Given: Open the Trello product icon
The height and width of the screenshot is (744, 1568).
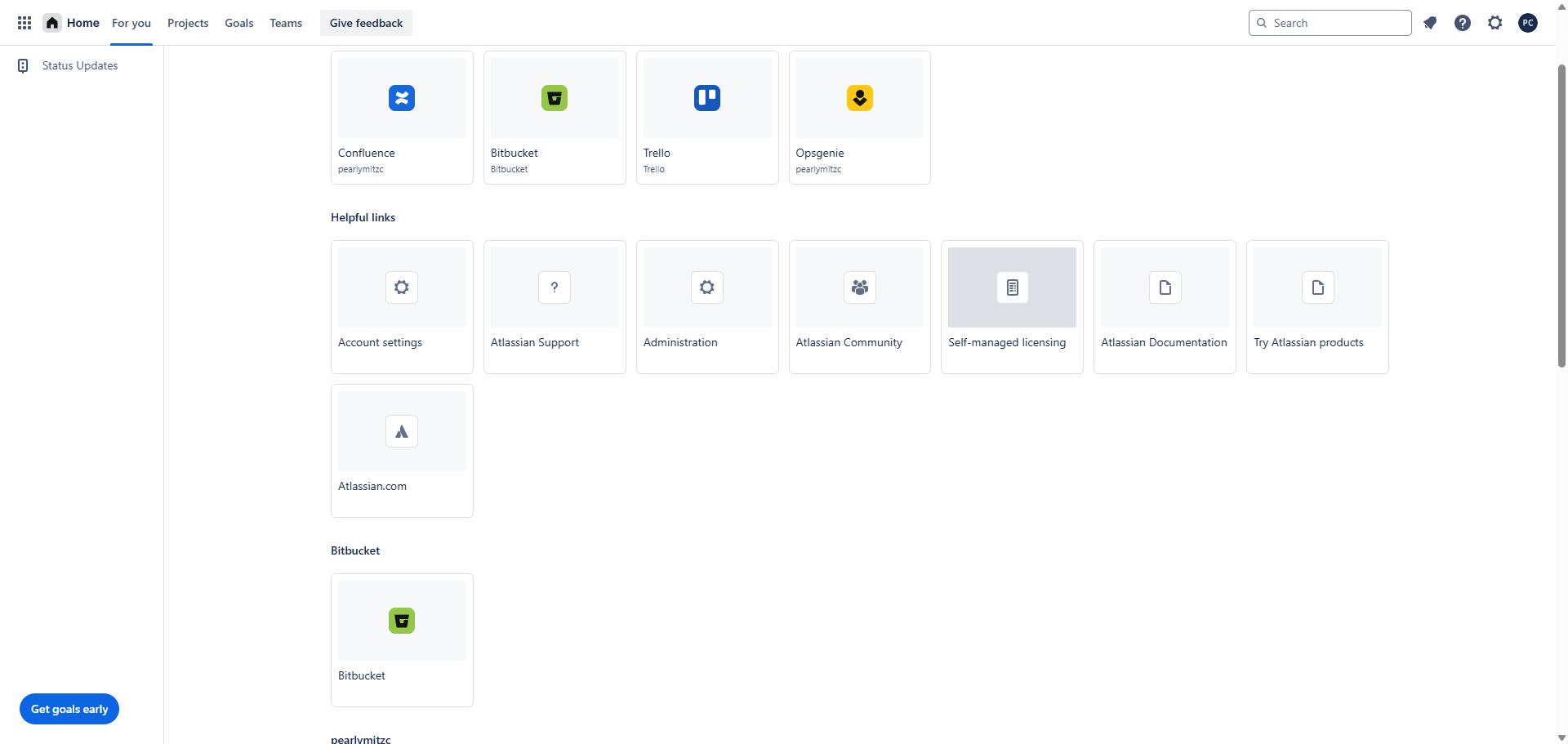Looking at the screenshot, I should pos(707,98).
